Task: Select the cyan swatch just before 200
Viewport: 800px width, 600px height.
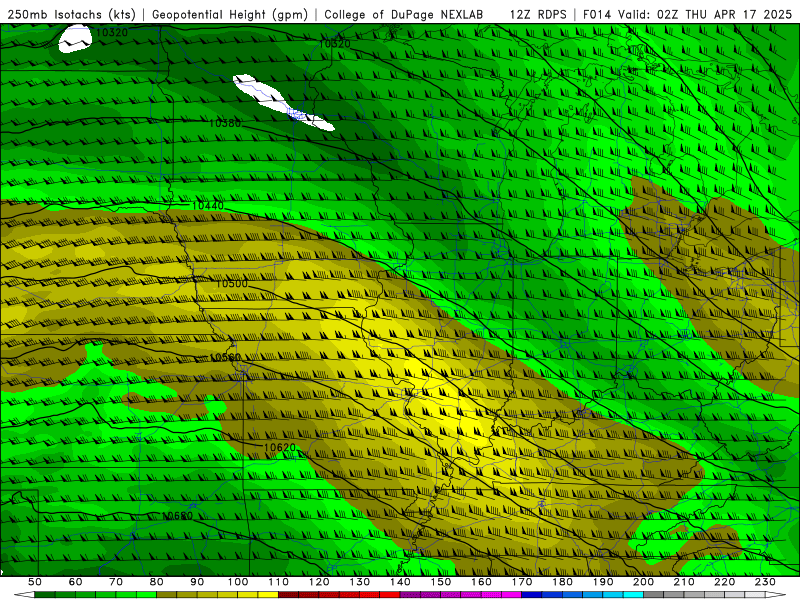Action: [634, 595]
